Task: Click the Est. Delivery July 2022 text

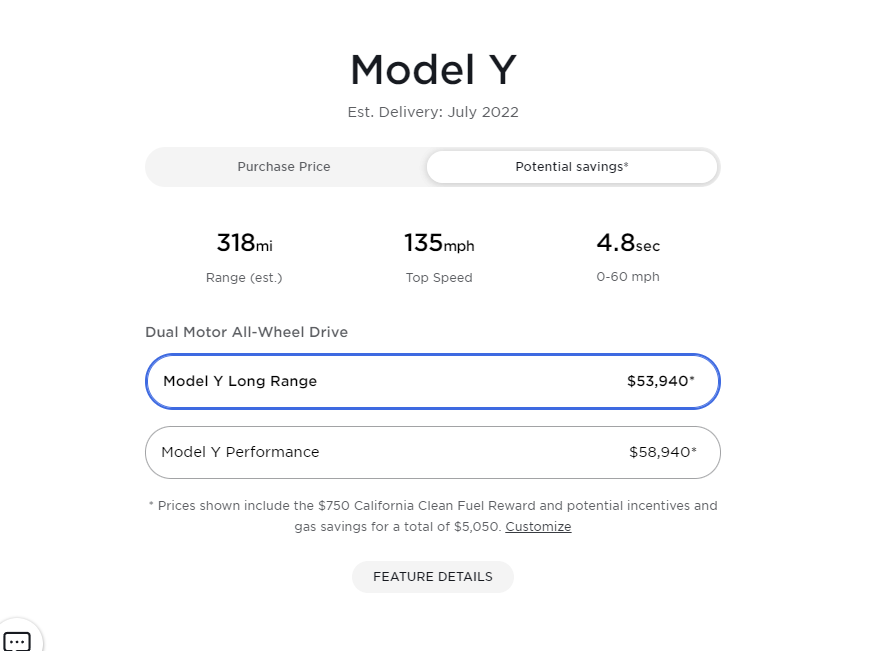Action: click(x=432, y=112)
